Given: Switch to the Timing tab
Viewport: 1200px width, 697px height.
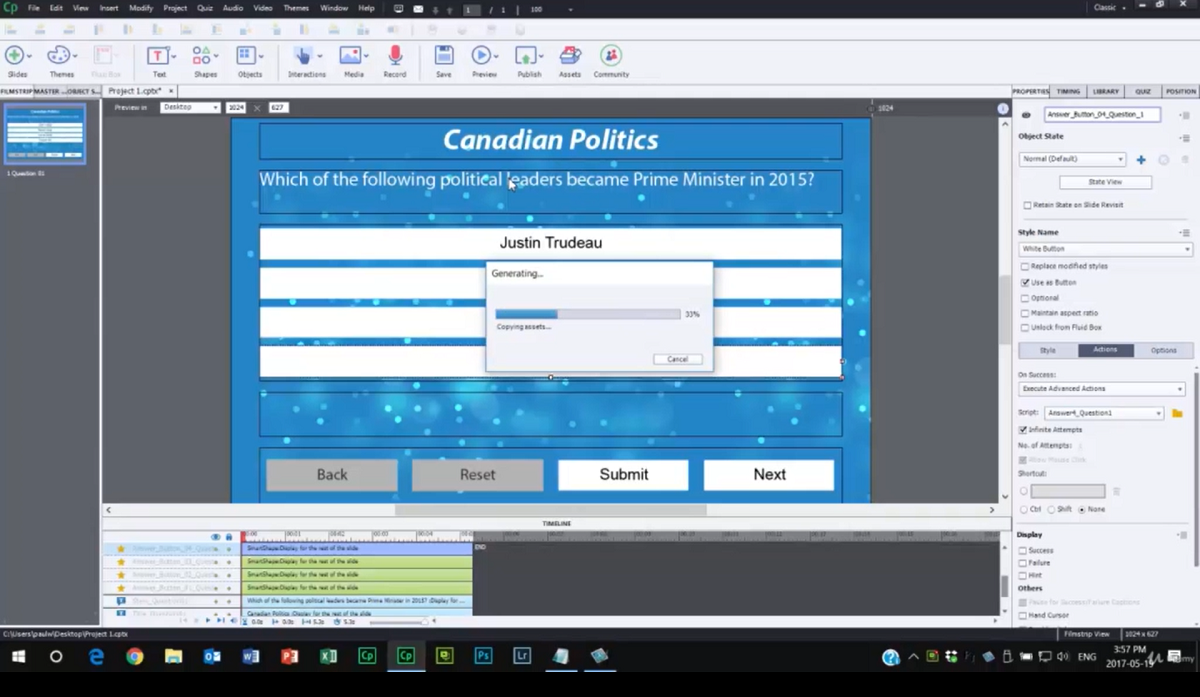Looking at the screenshot, I should (1068, 91).
